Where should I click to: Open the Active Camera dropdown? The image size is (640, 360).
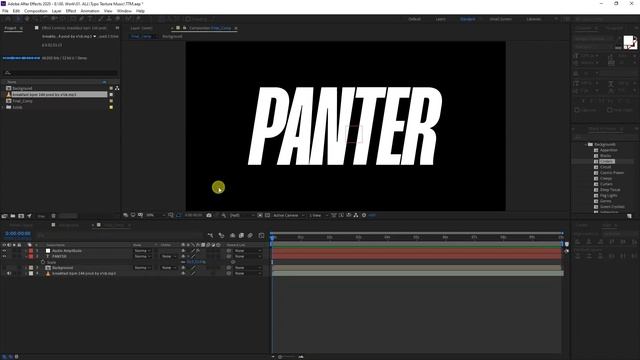(x=289, y=215)
